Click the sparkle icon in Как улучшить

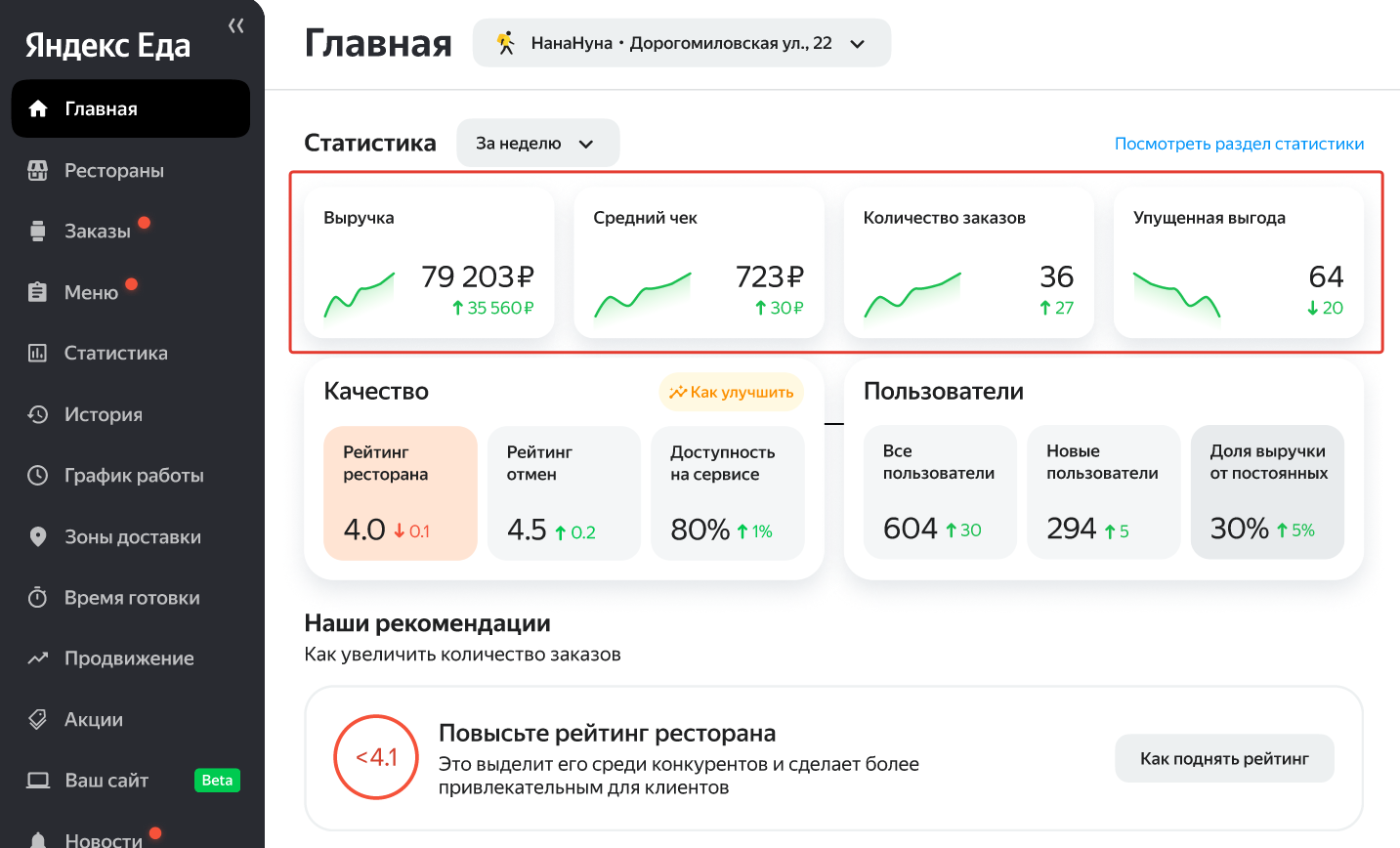coord(678,392)
